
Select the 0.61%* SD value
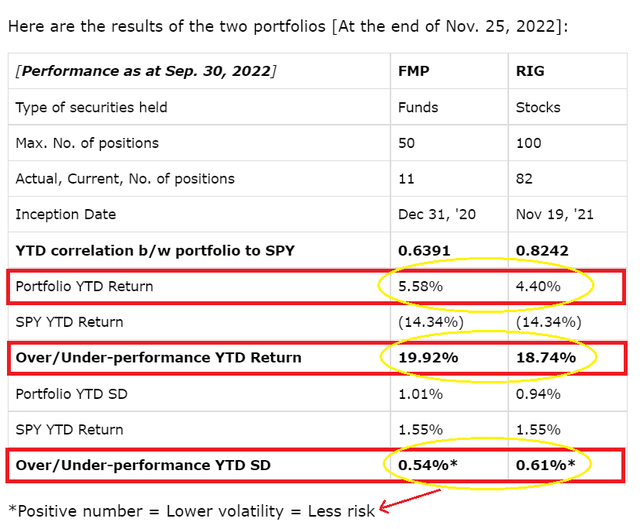[x=542, y=465]
